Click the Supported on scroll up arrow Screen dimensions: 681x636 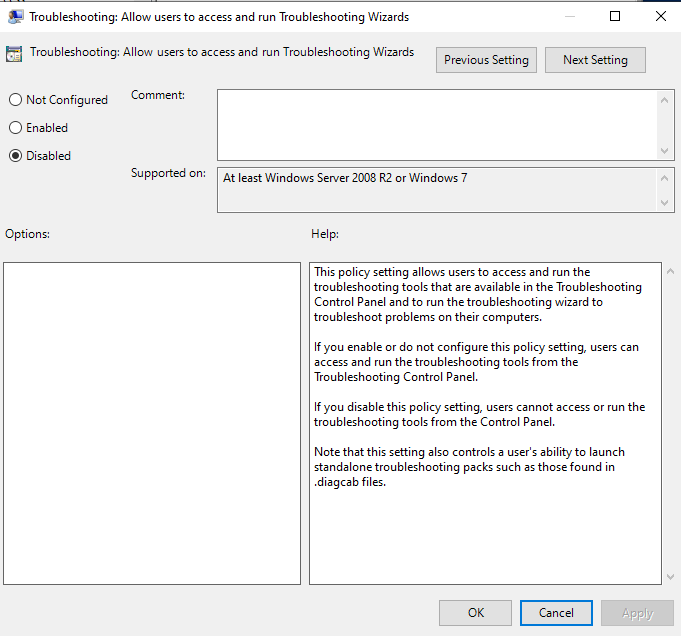pos(664,178)
